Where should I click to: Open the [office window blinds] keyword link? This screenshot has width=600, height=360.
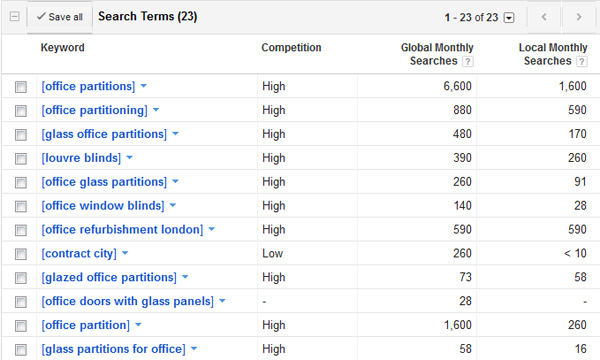(103, 205)
